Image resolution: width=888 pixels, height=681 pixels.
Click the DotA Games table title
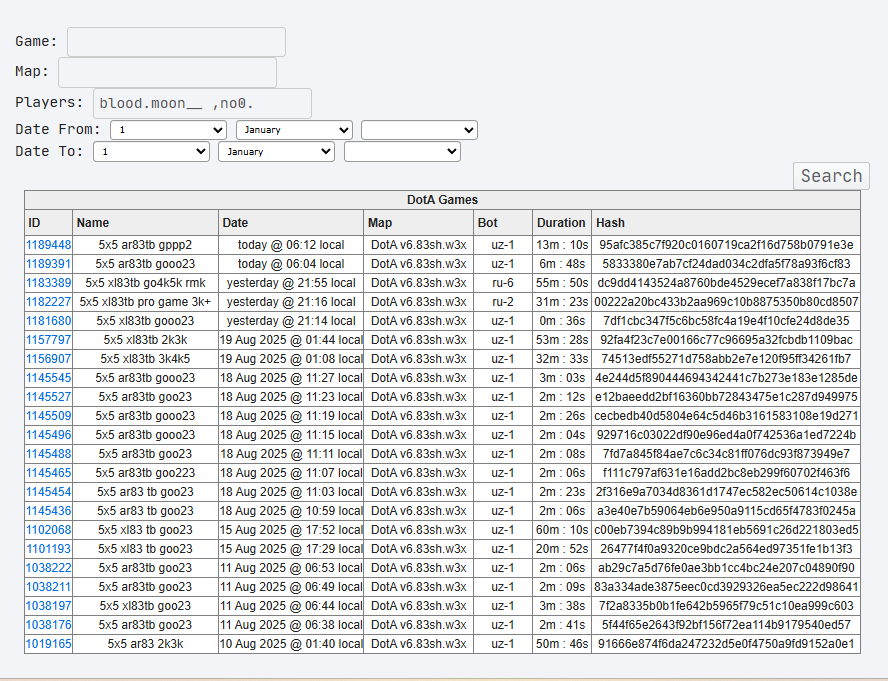[x=442, y=200]
